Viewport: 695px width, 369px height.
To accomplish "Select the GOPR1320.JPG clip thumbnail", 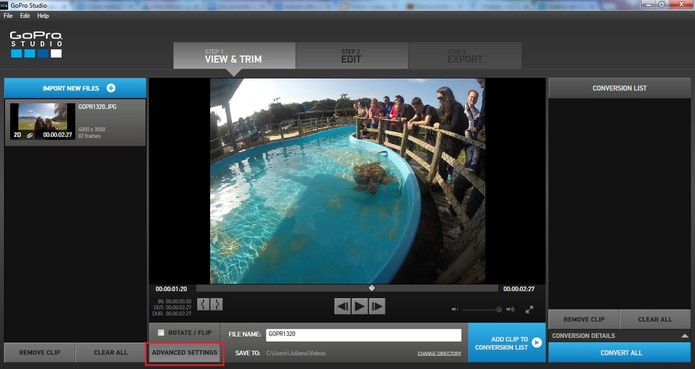I will 43,121.
